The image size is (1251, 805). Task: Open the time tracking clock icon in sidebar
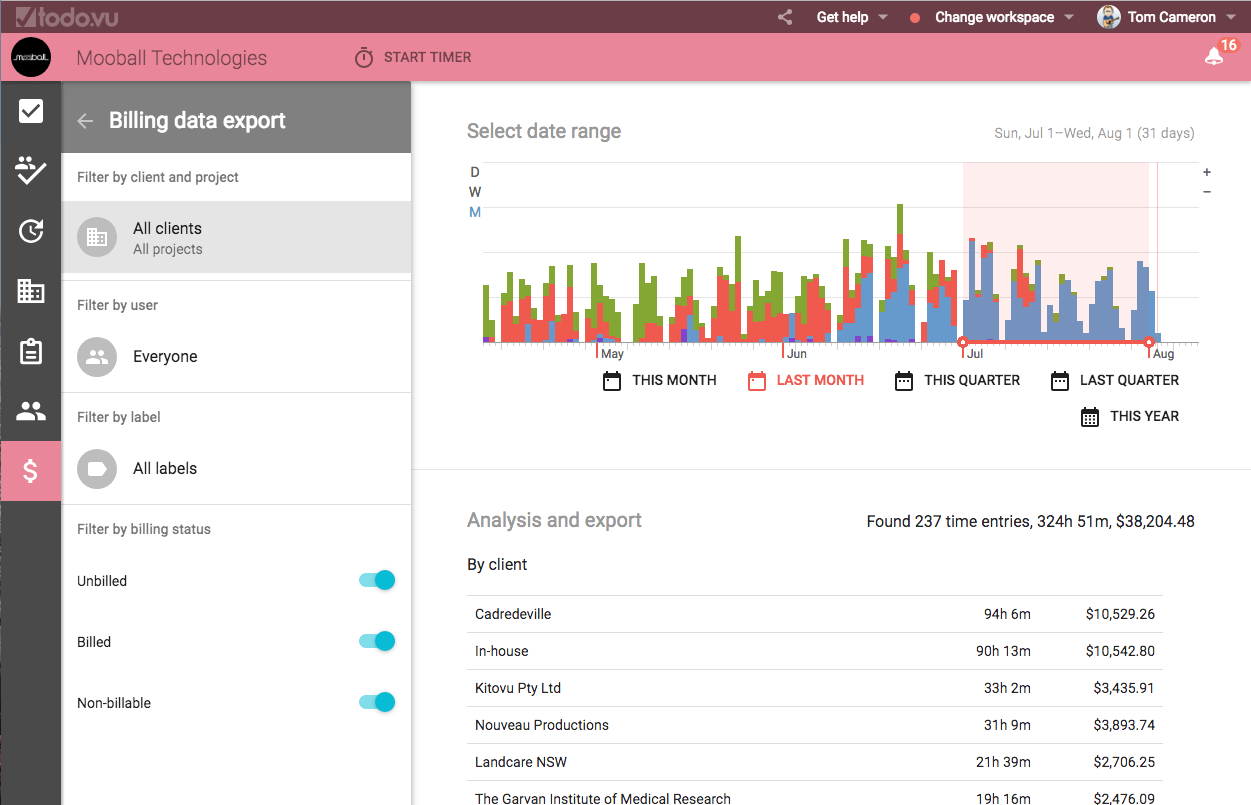coord(31,231)
